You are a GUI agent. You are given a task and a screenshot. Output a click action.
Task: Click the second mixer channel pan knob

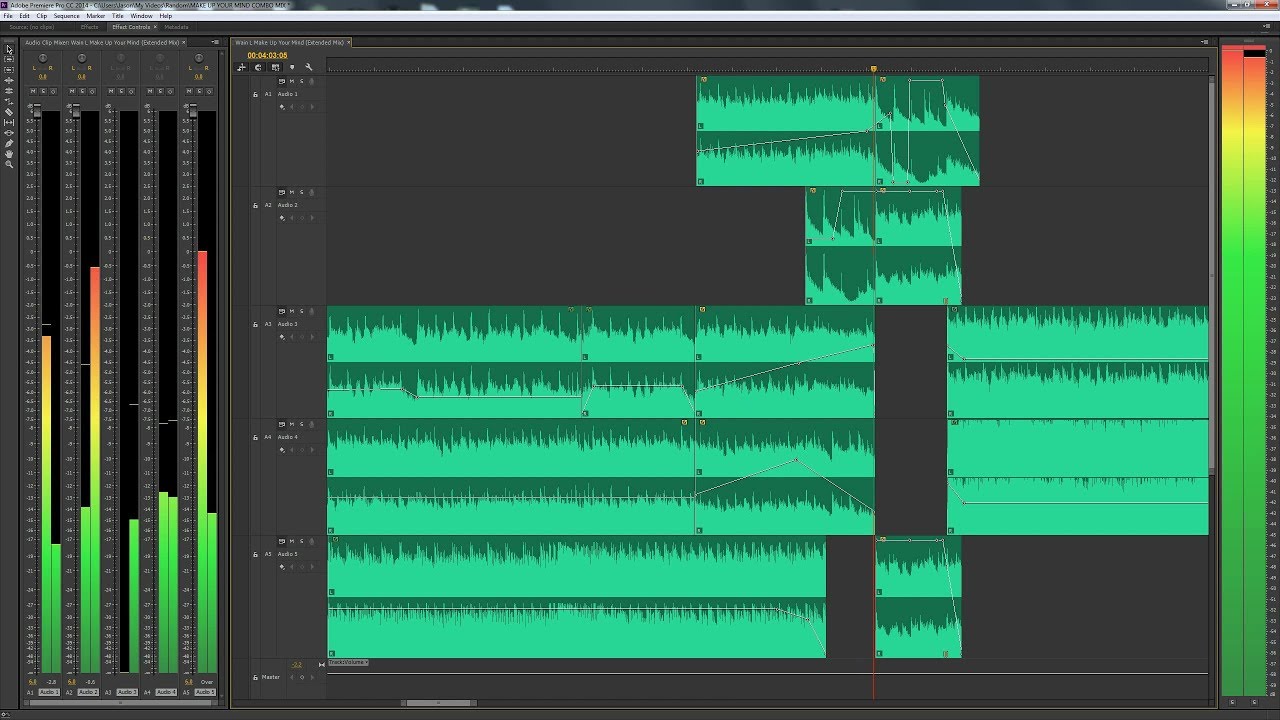click(82, 59)
